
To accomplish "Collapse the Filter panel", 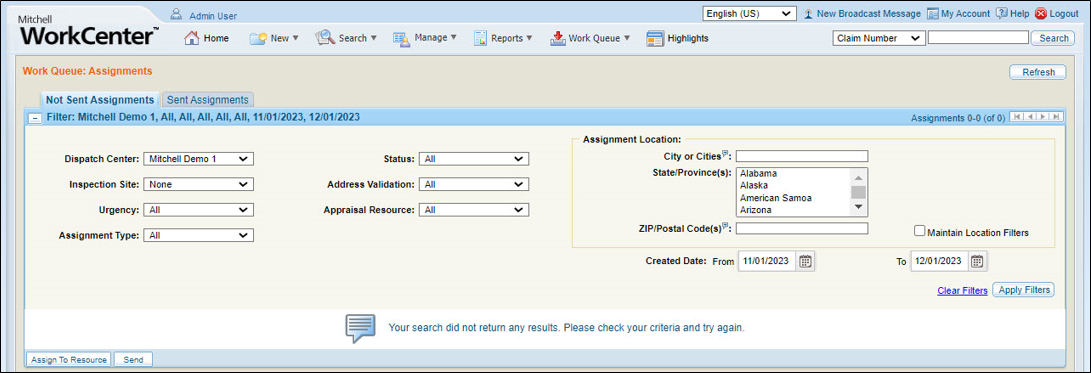I will point(34,118).
